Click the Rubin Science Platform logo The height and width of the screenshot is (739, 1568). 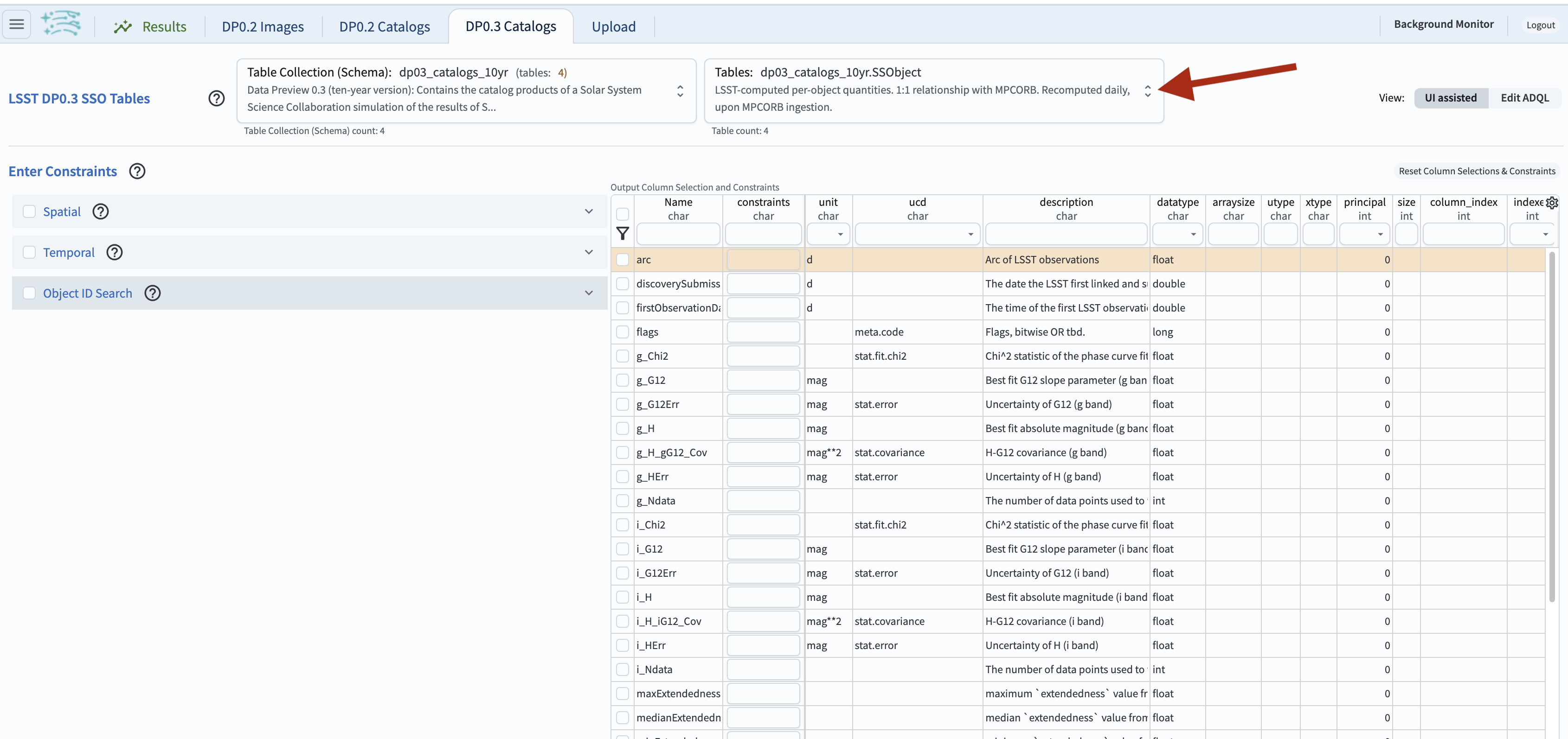tap(61, 24)
